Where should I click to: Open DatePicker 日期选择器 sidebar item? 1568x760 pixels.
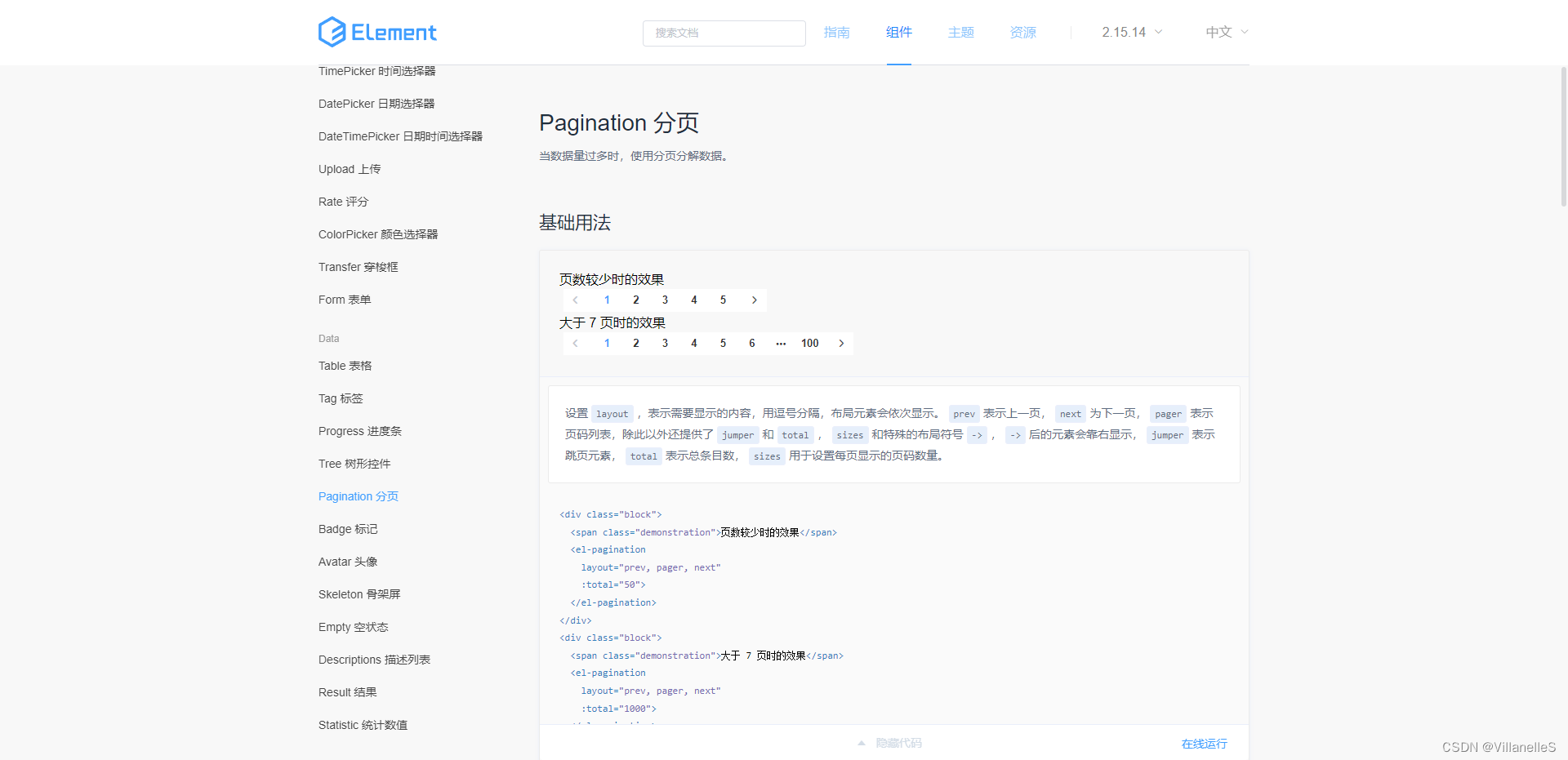point(376,104)
